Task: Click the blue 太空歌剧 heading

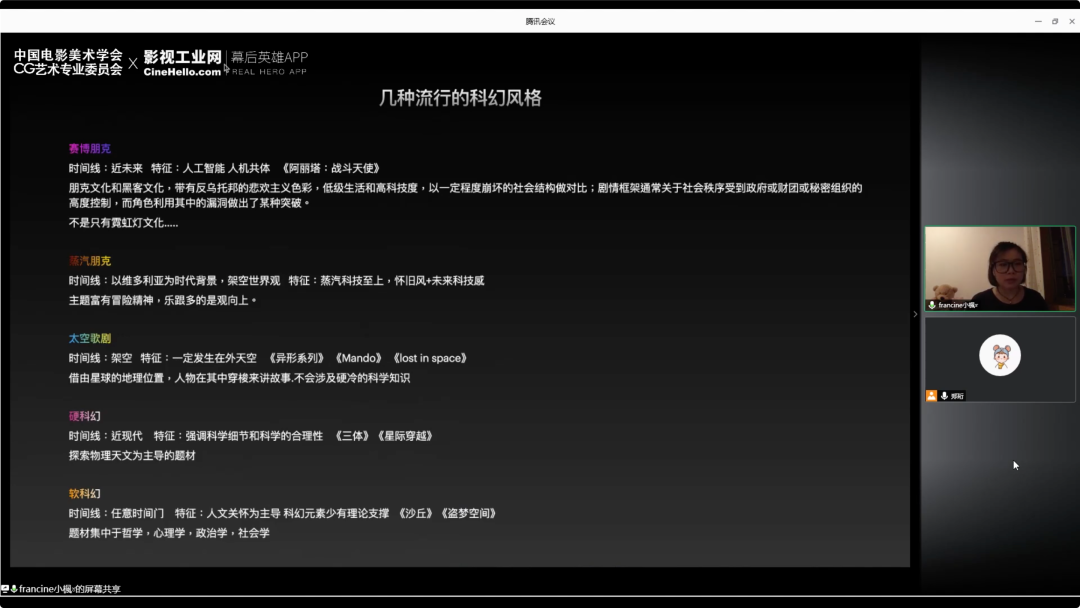Action: click(x=90, y=338)
